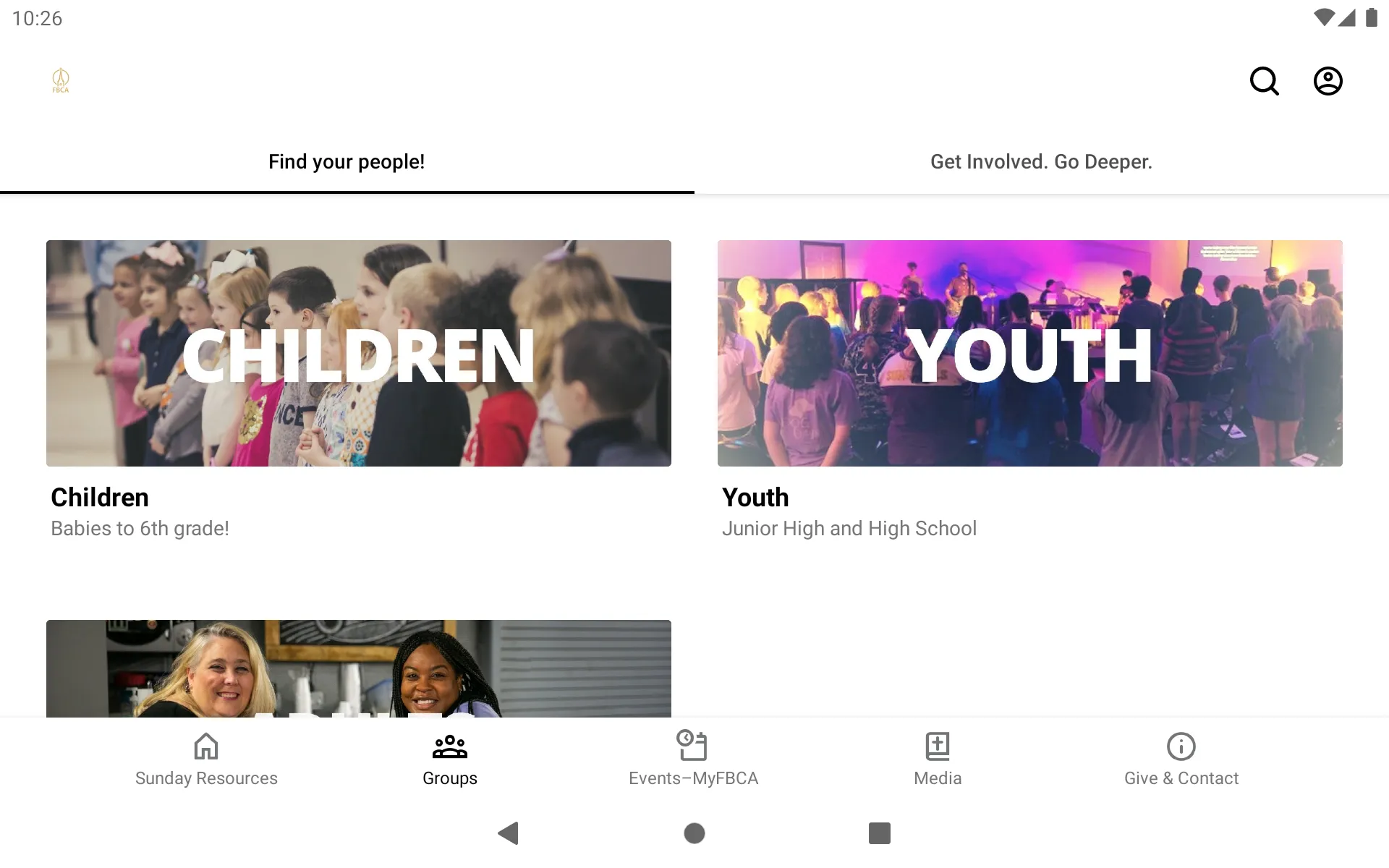Open the Groups tab
The width and height of the screenshot is (1389, 868).
pos(449,758)
